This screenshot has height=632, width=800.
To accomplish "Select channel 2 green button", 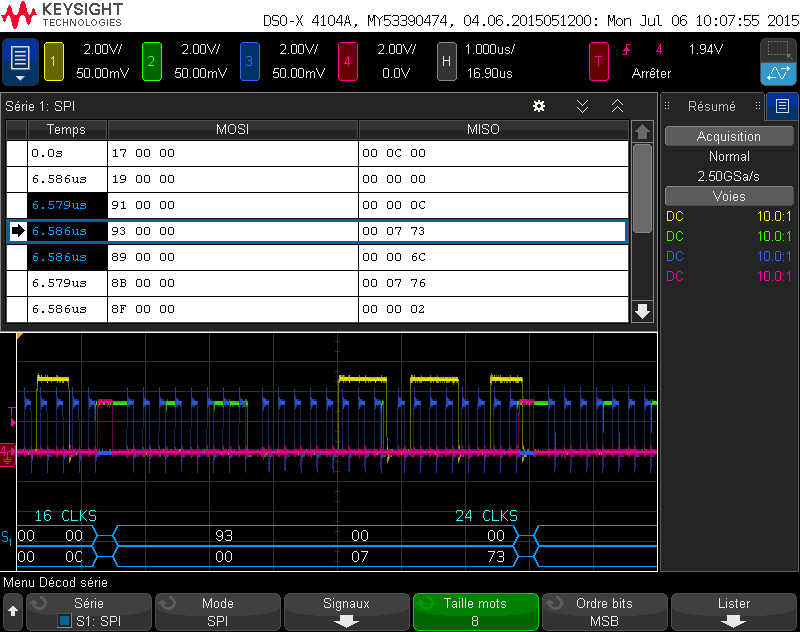I will point(152,62).
